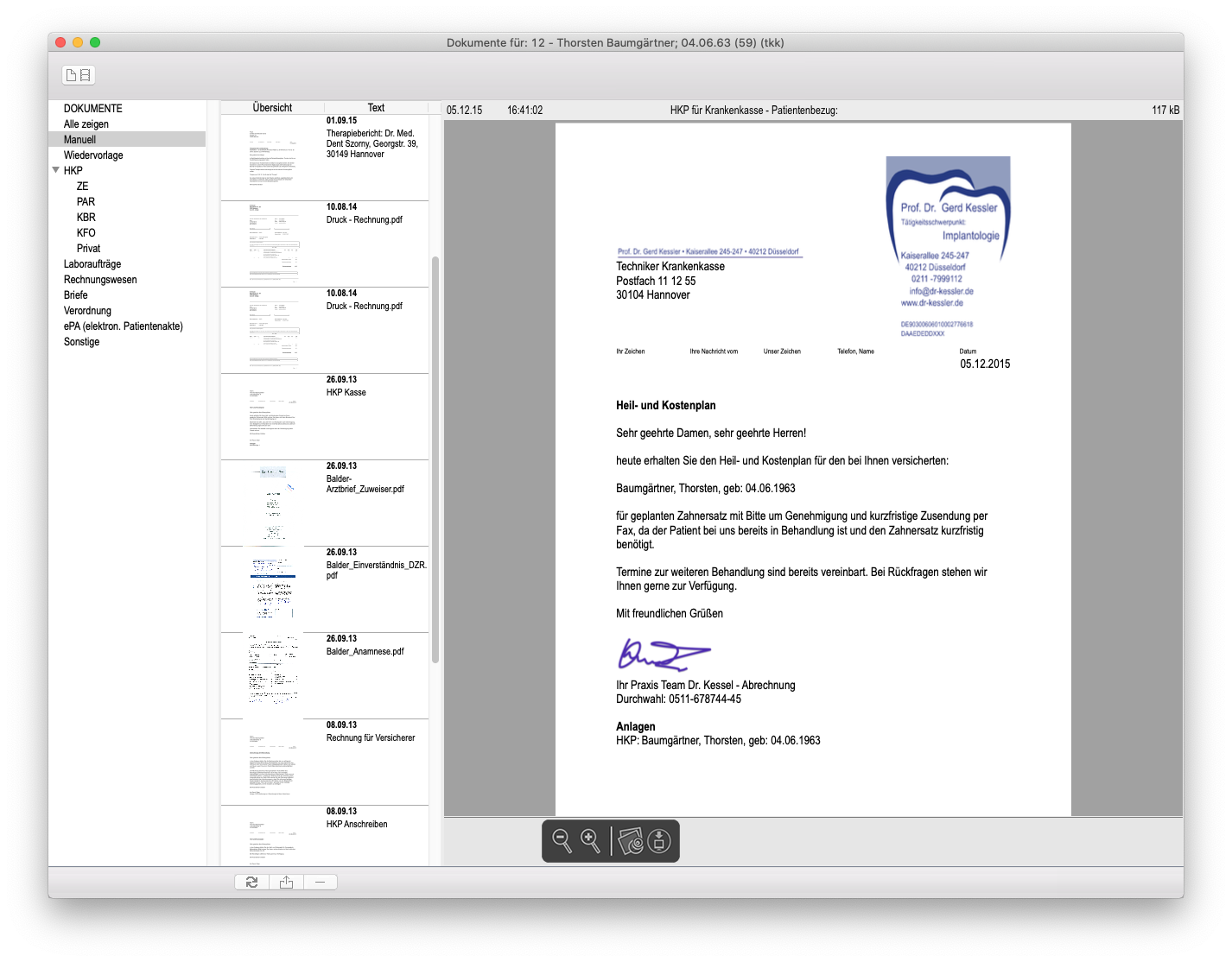Viewport: 1232px width, 962px height.
Task: Click the Übersicht column header
Action: click(272, 108)
